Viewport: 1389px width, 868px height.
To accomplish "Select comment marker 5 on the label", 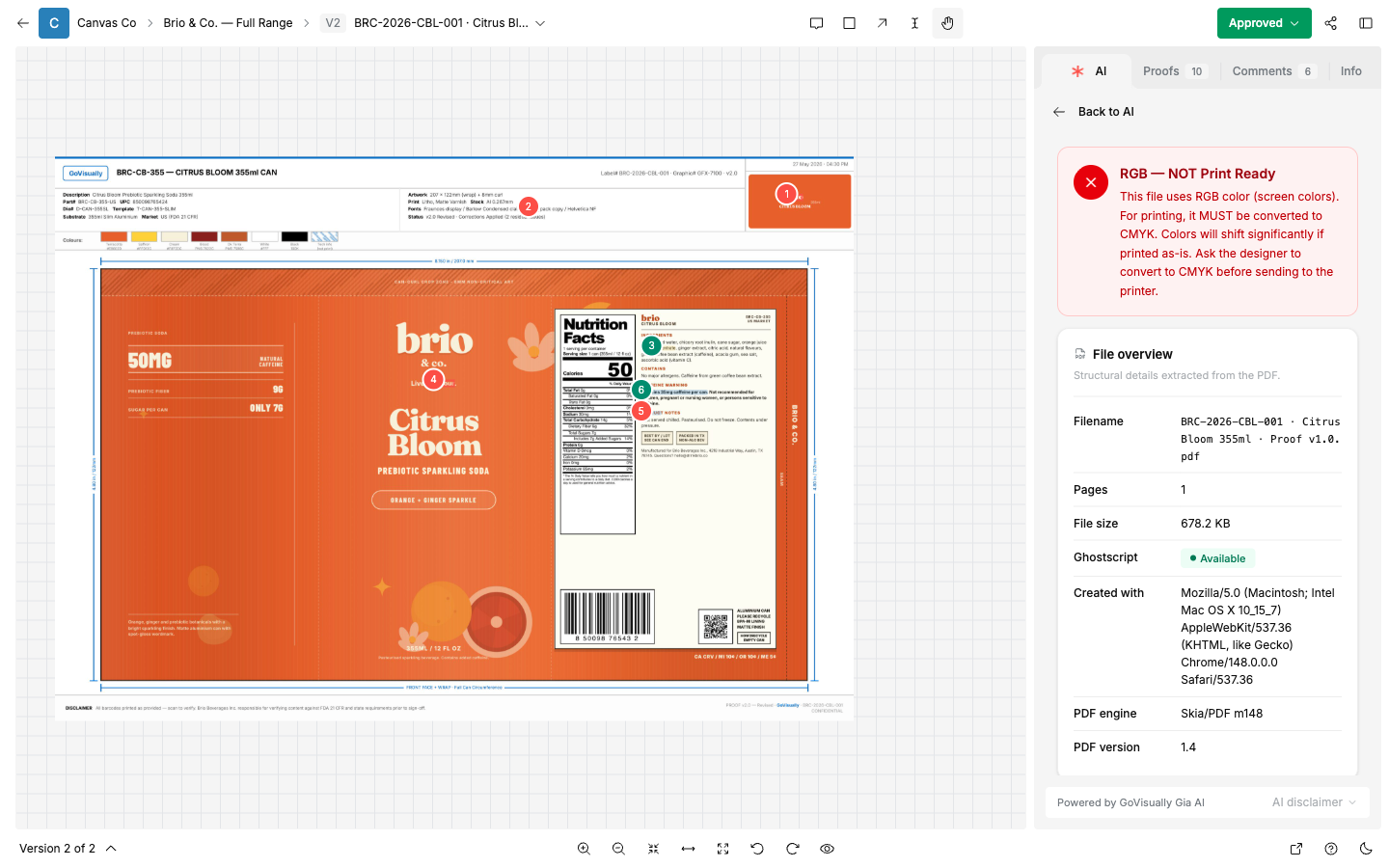I will (640, 411).
